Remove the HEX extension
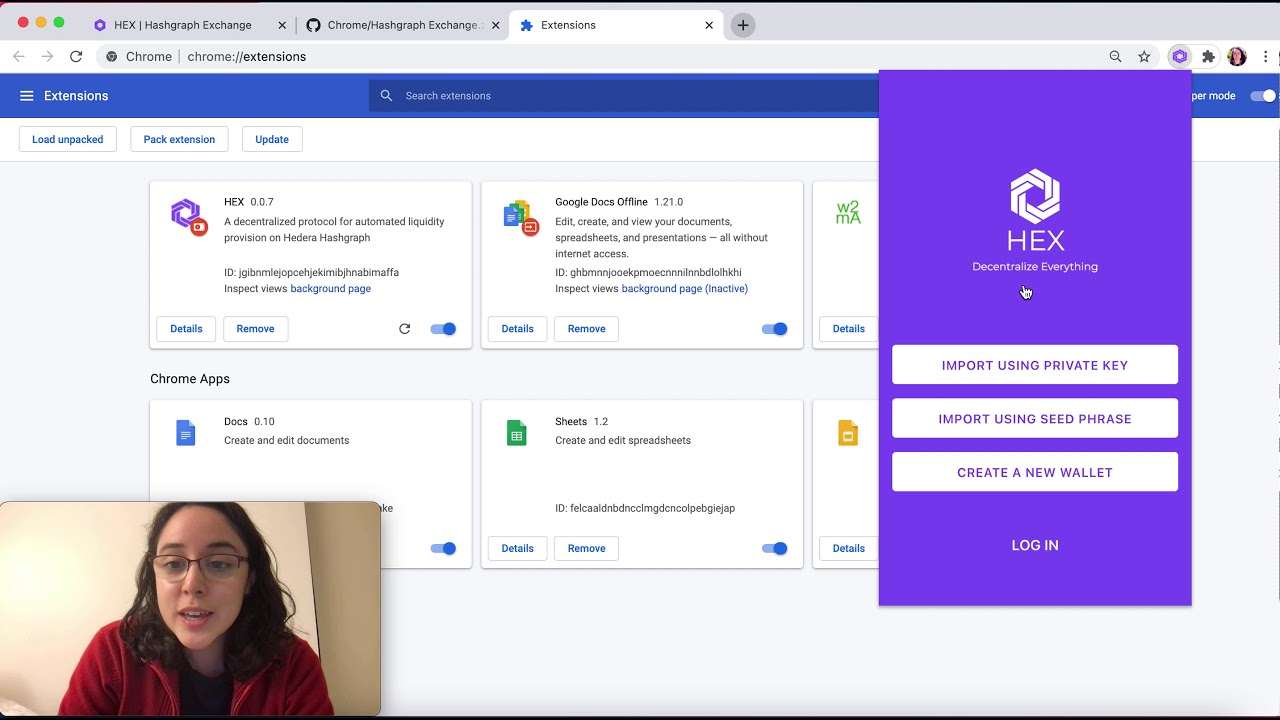The height and width of the screenshot is (720, 1280). 255,329
